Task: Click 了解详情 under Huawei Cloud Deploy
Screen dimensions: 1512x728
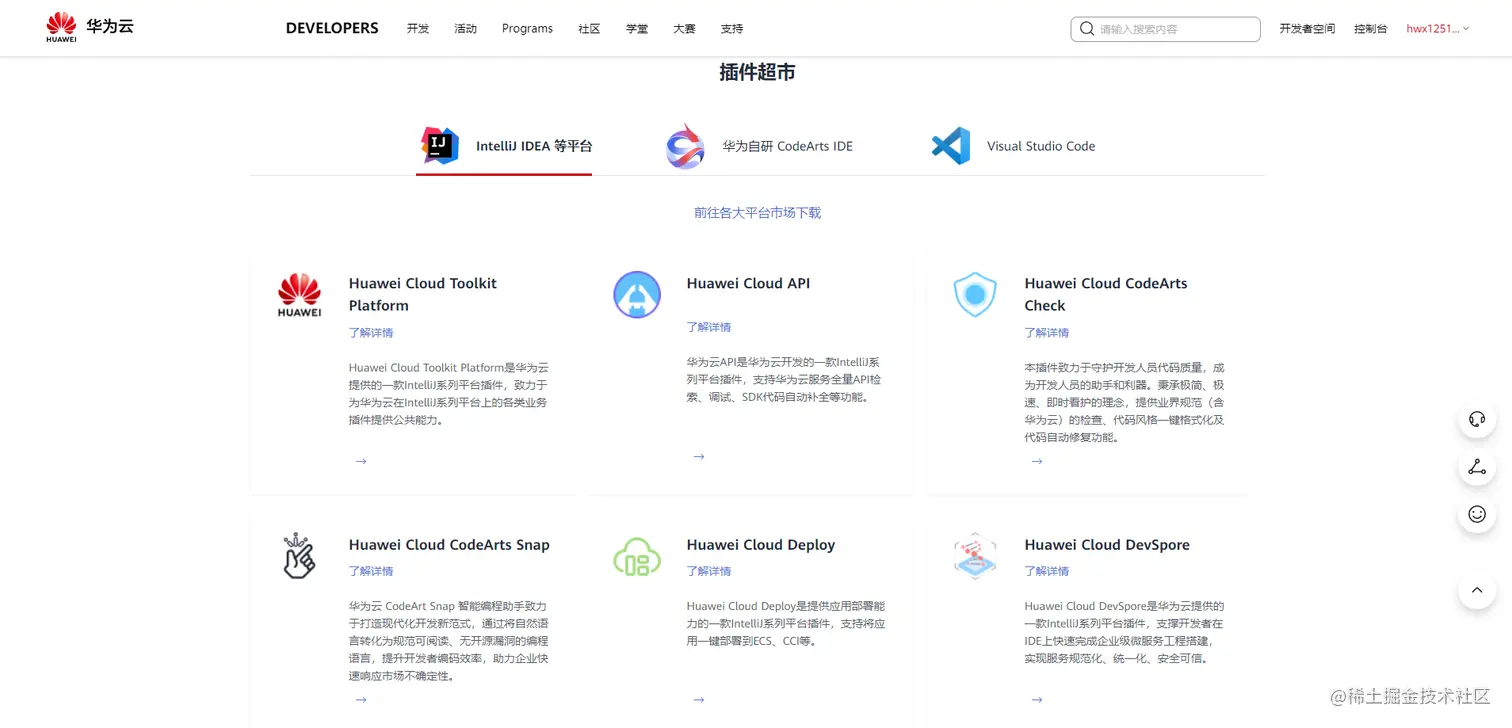Action: tap(709, 571)
